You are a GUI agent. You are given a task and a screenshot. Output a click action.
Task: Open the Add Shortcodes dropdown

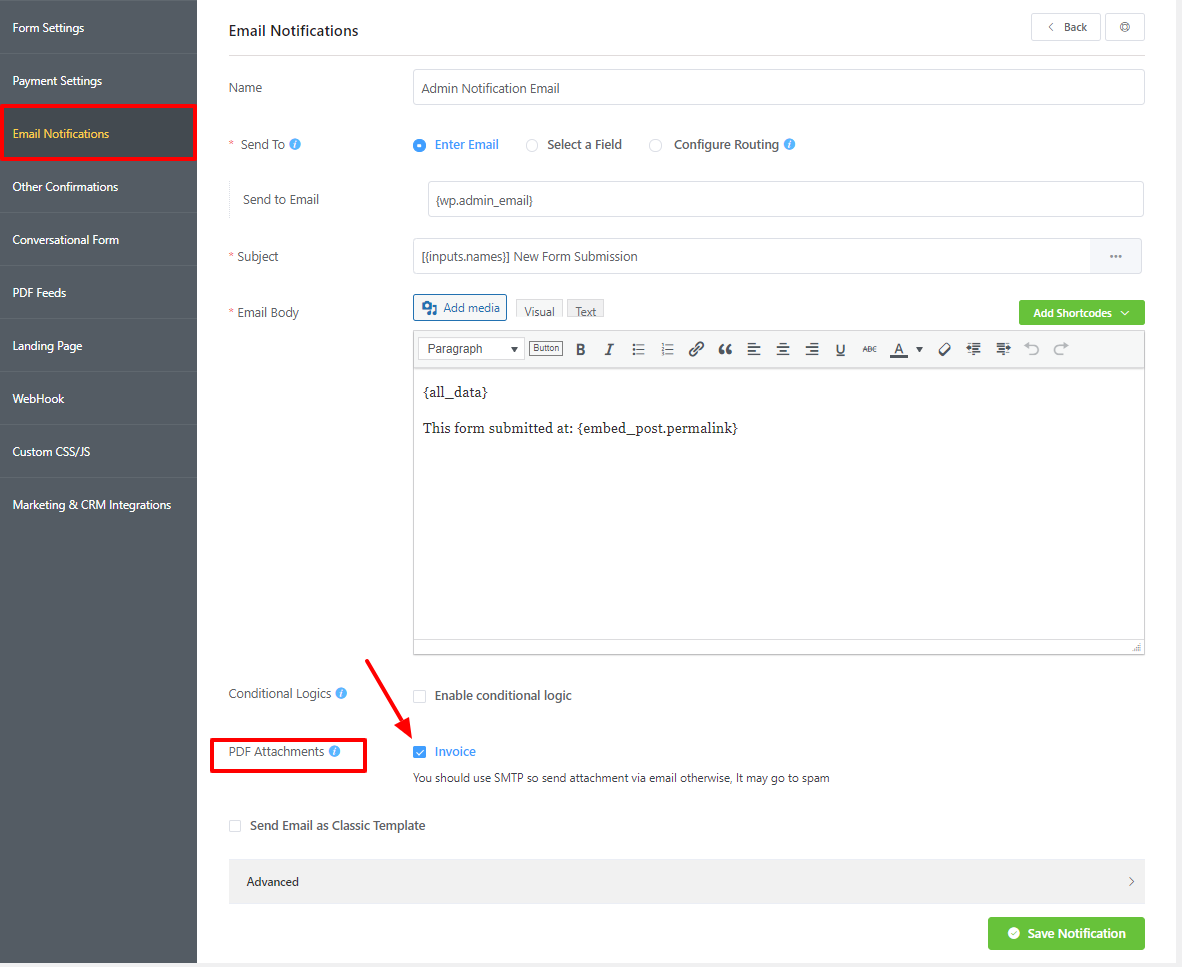coord(1081,312)
